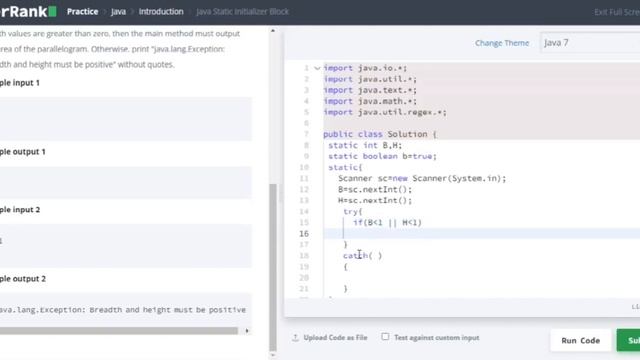The height and width of the screenshot is (360, 640).
Task: Click 'static{' on line 10
Action: point(345,167)
